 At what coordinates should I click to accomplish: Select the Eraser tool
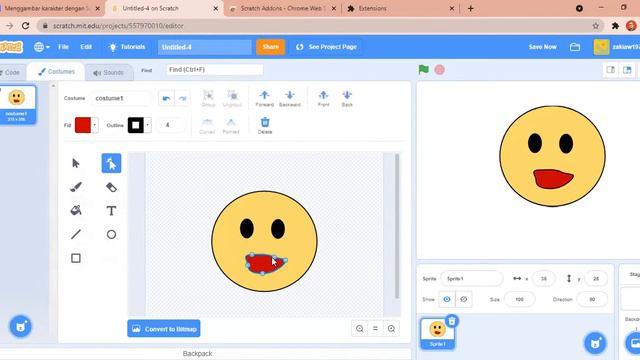[x=111, y=187]
